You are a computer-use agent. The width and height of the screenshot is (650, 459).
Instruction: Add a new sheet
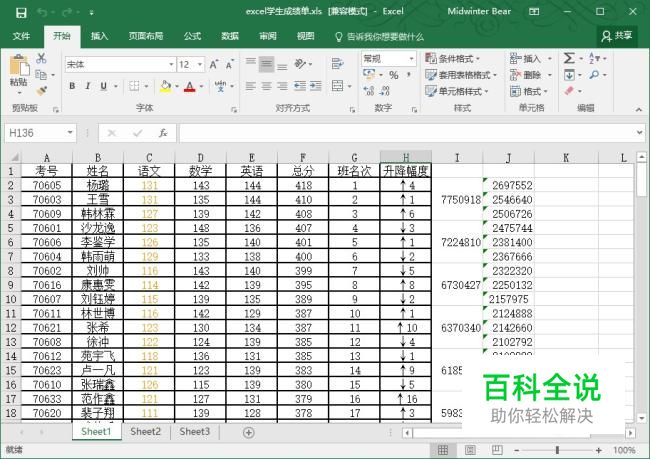click(248, 433)
